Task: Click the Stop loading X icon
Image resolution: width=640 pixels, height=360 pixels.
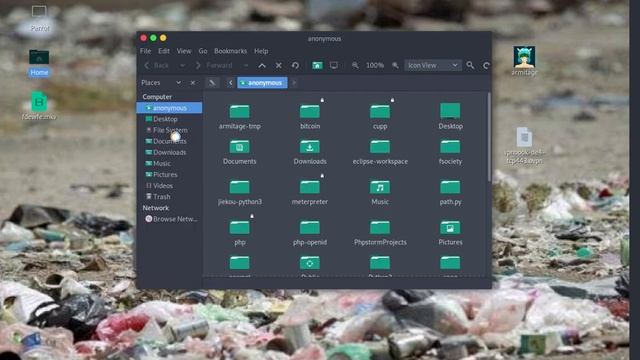Action: (279, 65)
